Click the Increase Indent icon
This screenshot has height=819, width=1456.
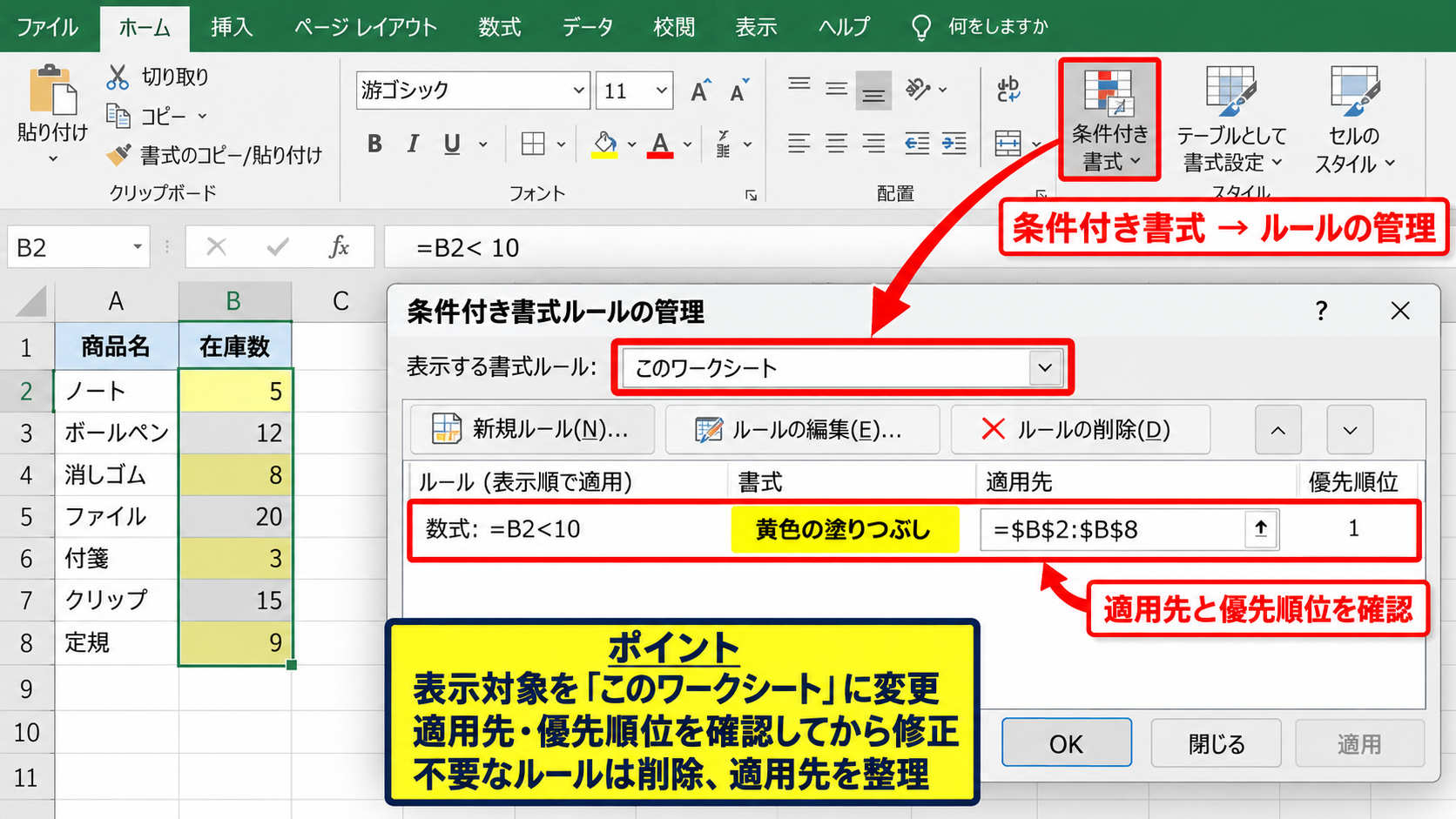(954, 143)
